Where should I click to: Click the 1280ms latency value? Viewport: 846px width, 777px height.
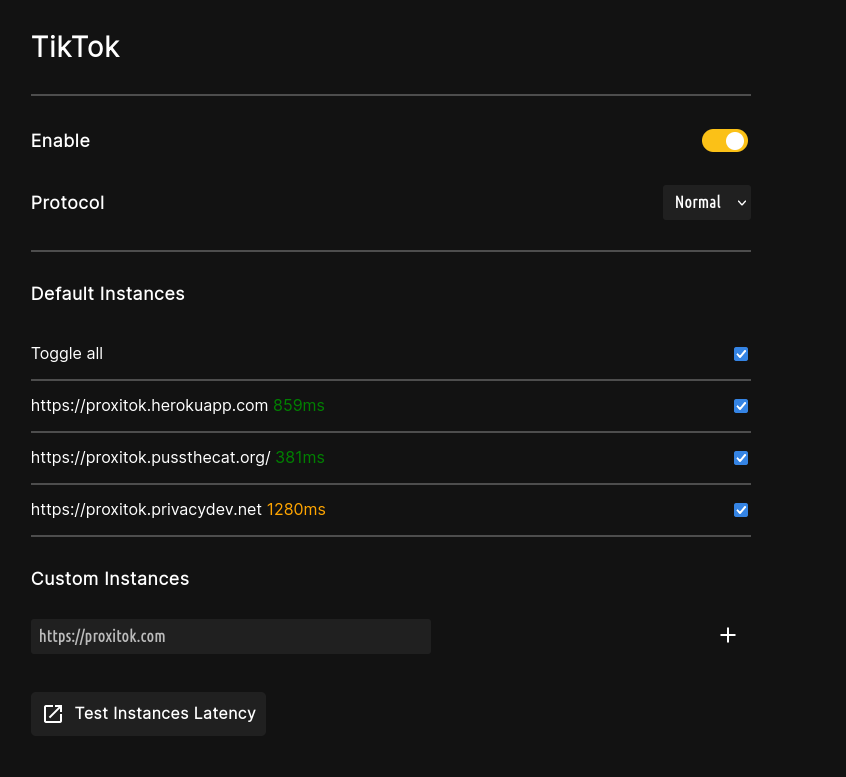point(296,509)
